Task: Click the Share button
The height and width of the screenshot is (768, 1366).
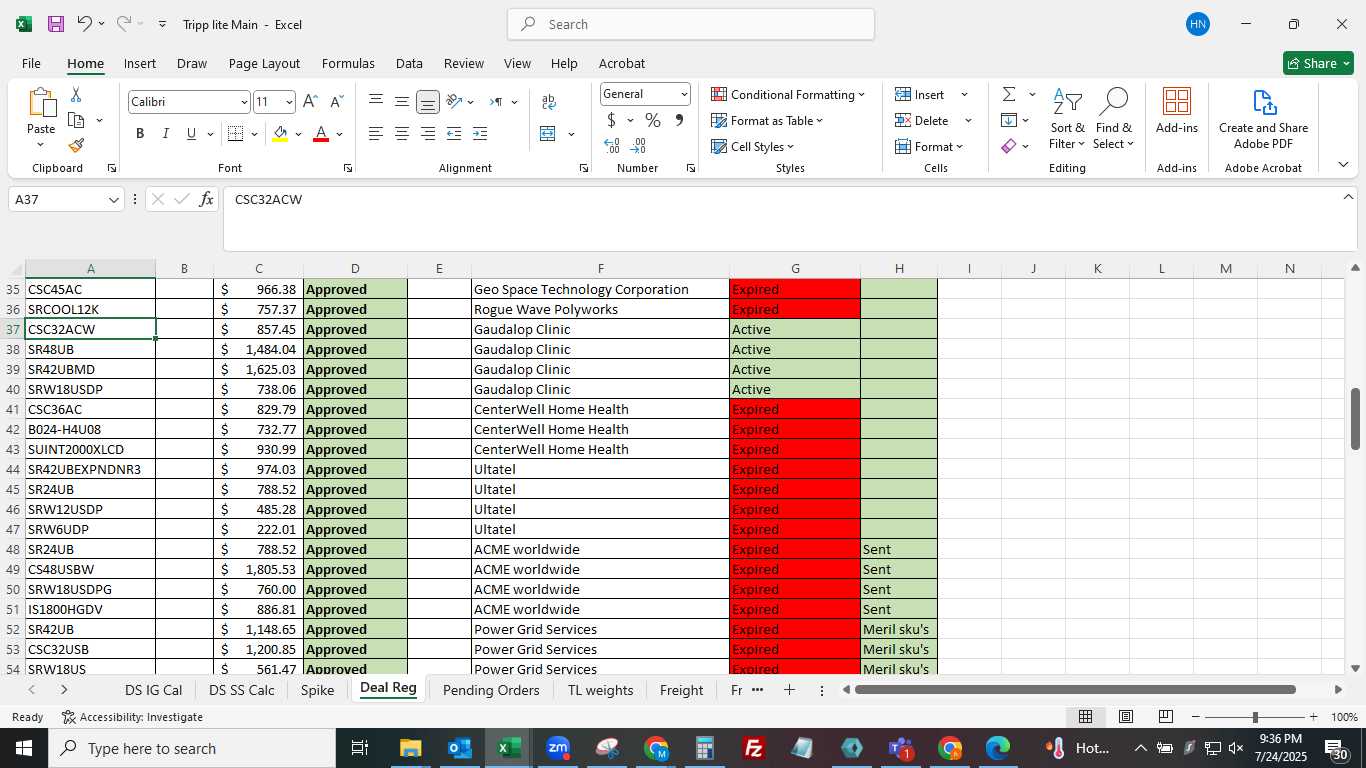Action: tap(1318, 63)
